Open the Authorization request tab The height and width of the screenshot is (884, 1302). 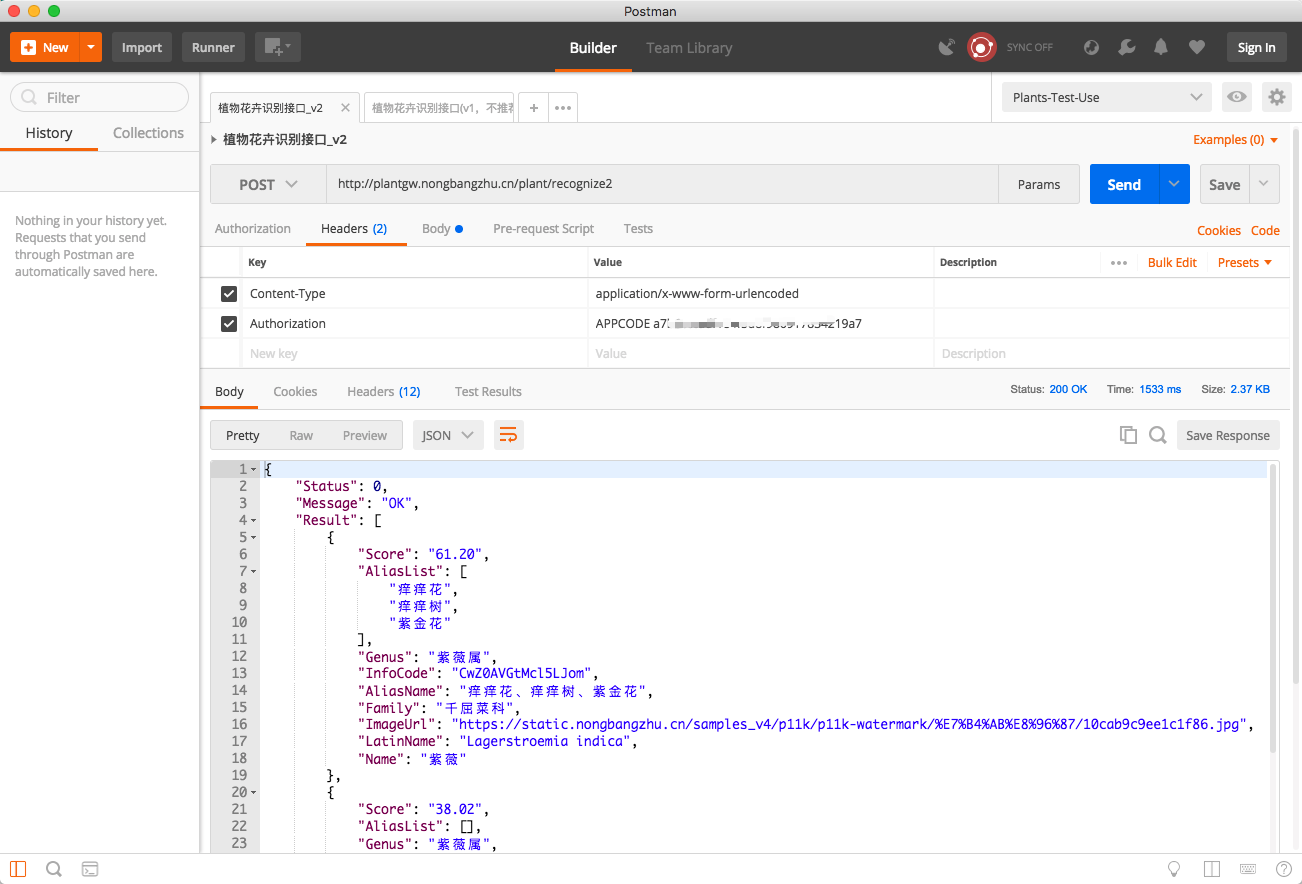[x=253, y=229]
